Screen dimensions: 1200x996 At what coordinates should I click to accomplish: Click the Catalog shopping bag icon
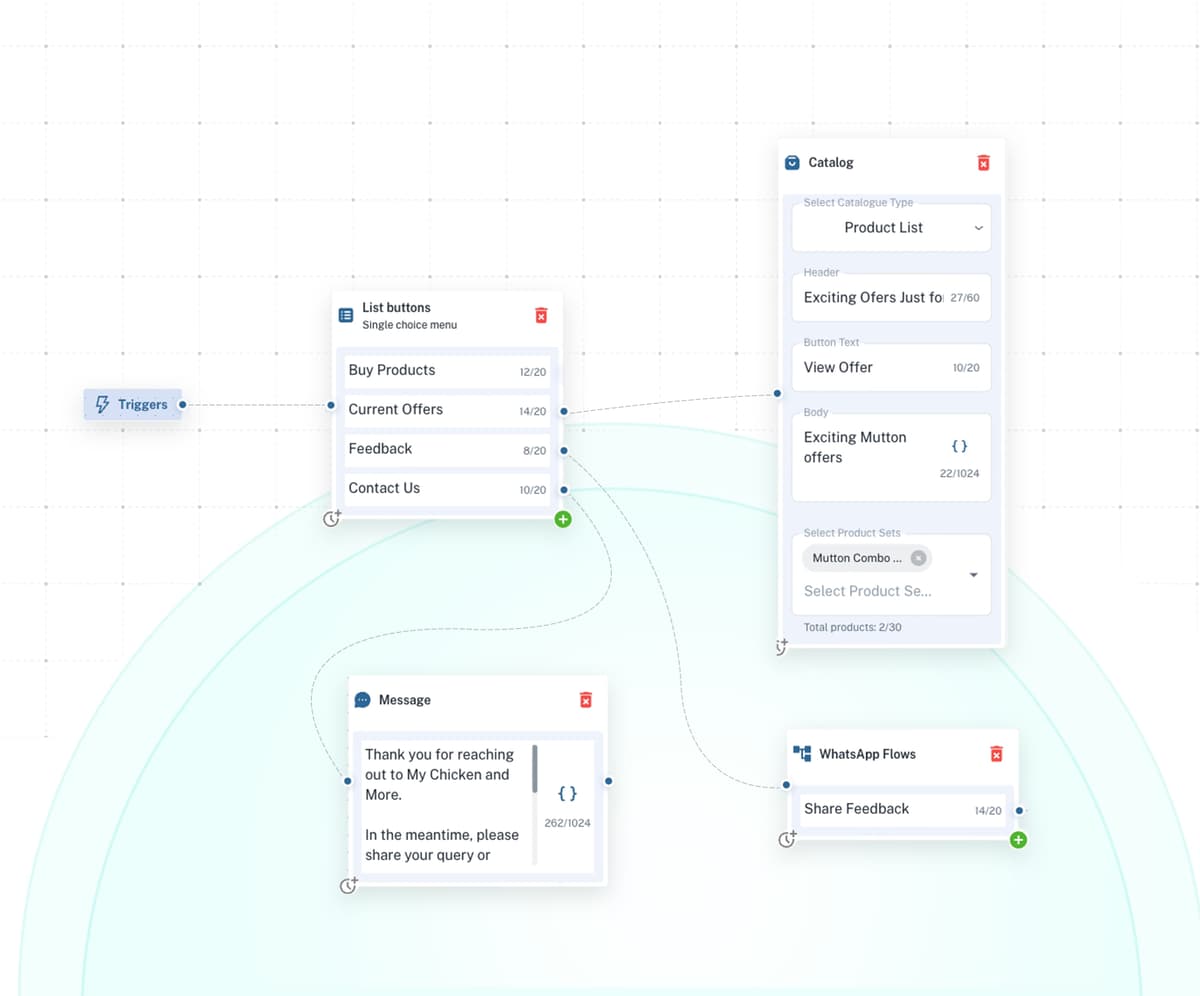[x=792, y=162]
